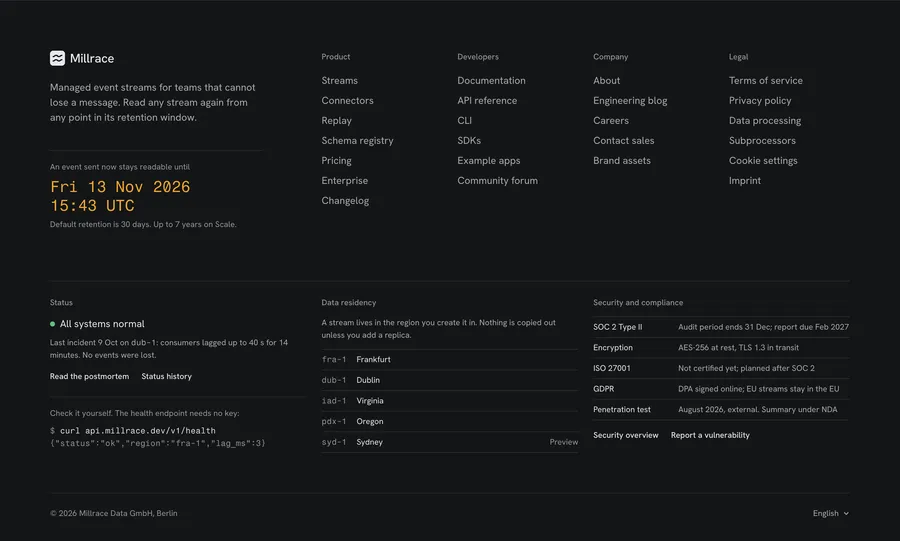The width and height of the screenshot is (900, 541).
Task: Open the Careers link
Action: click(x=611, y=120)
